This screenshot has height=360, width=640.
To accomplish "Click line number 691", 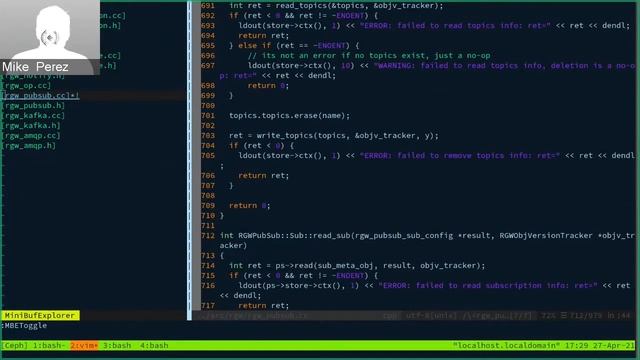I will click(208, 6).
